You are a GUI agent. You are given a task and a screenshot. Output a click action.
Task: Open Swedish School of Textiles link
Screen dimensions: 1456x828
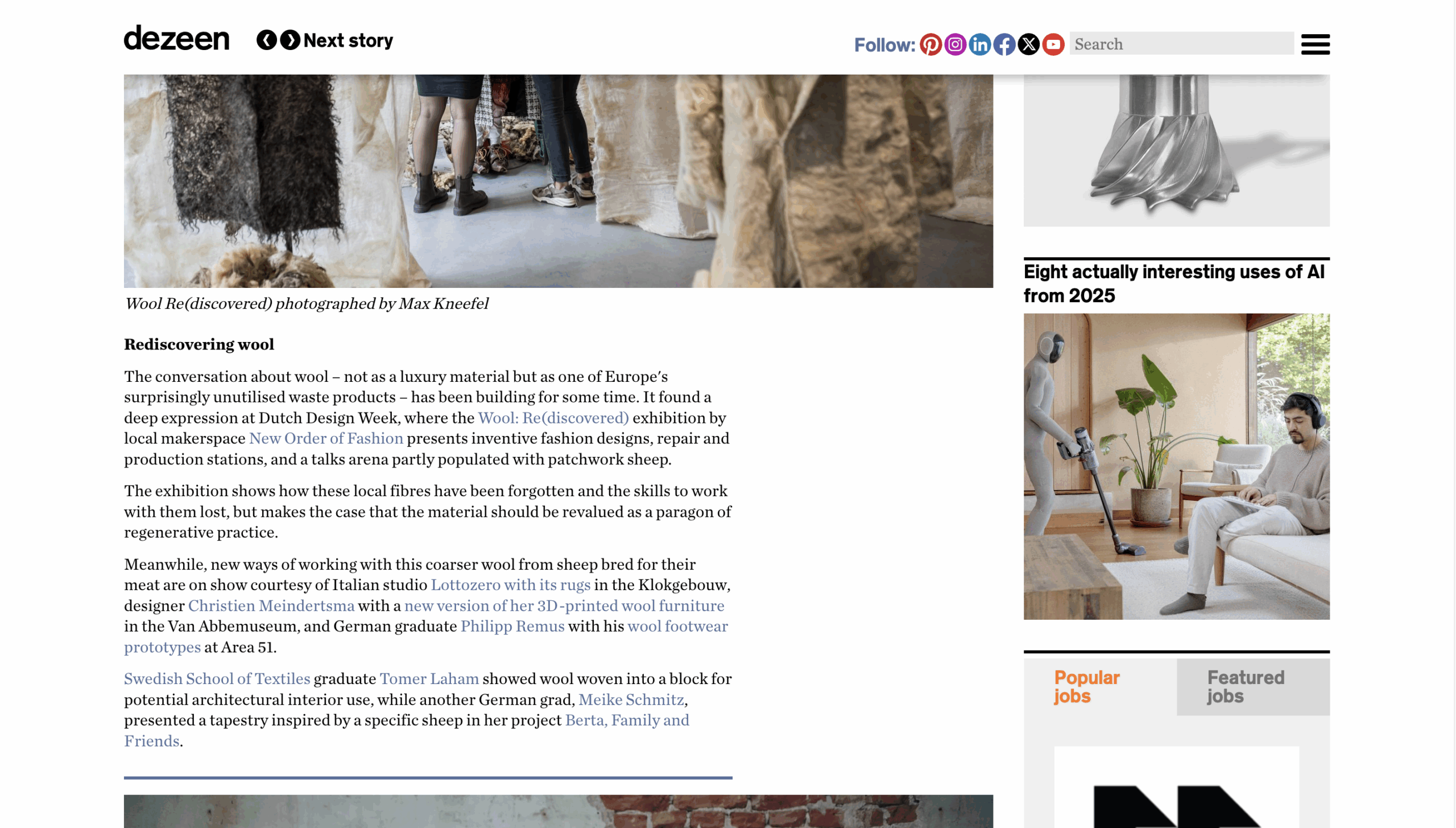[x=217, y=678]
